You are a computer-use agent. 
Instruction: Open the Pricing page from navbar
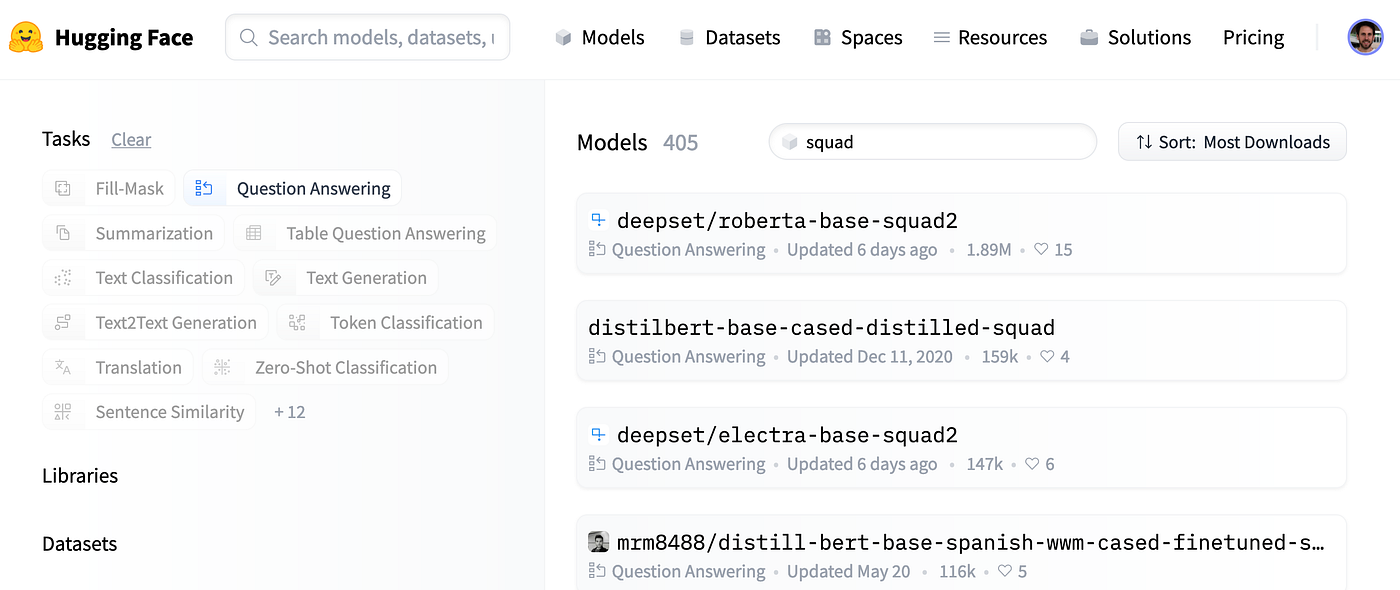pos(1253,37)
